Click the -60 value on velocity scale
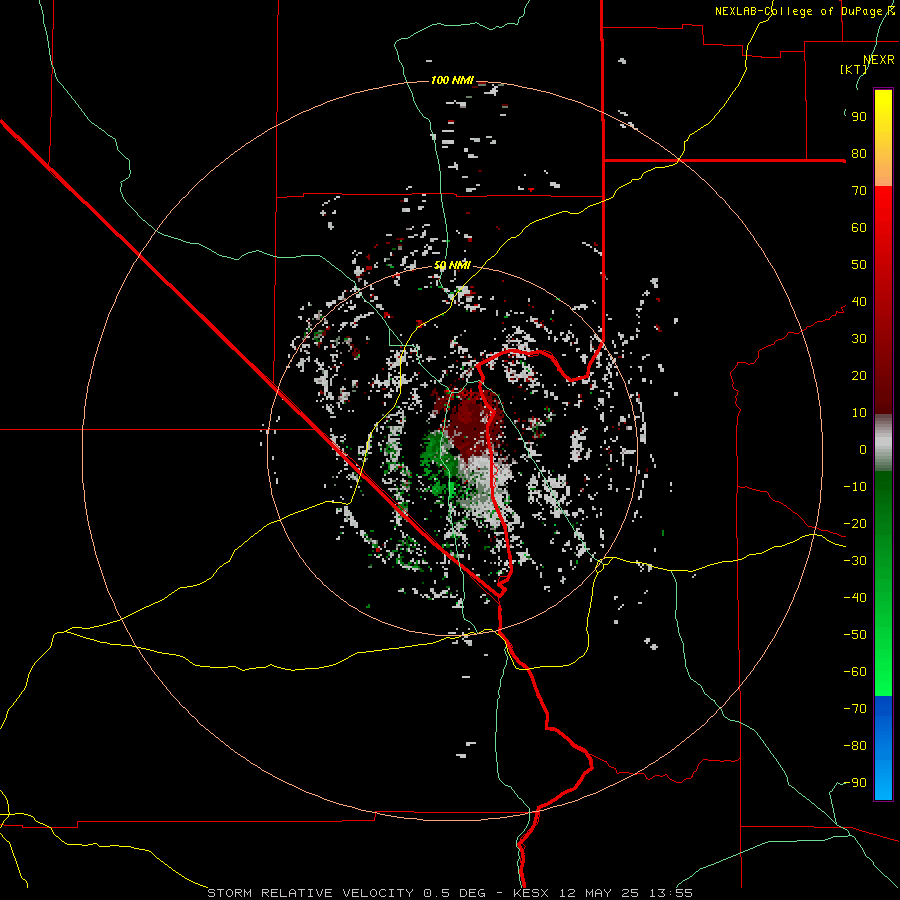 point(855,672)
